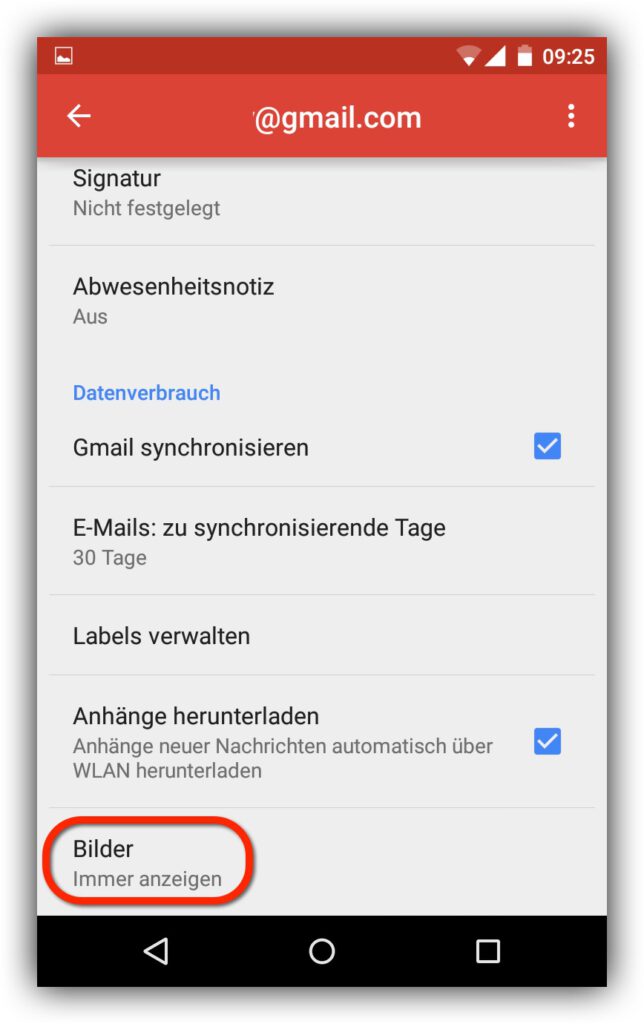Open E-Mails: zu synchronisierende Tage setting

tap(321, 541)
